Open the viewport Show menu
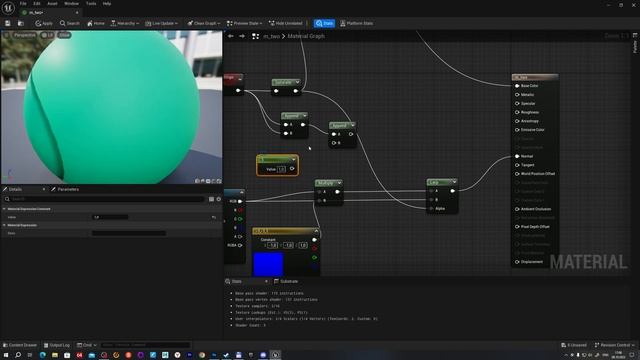 pos(64,35)
